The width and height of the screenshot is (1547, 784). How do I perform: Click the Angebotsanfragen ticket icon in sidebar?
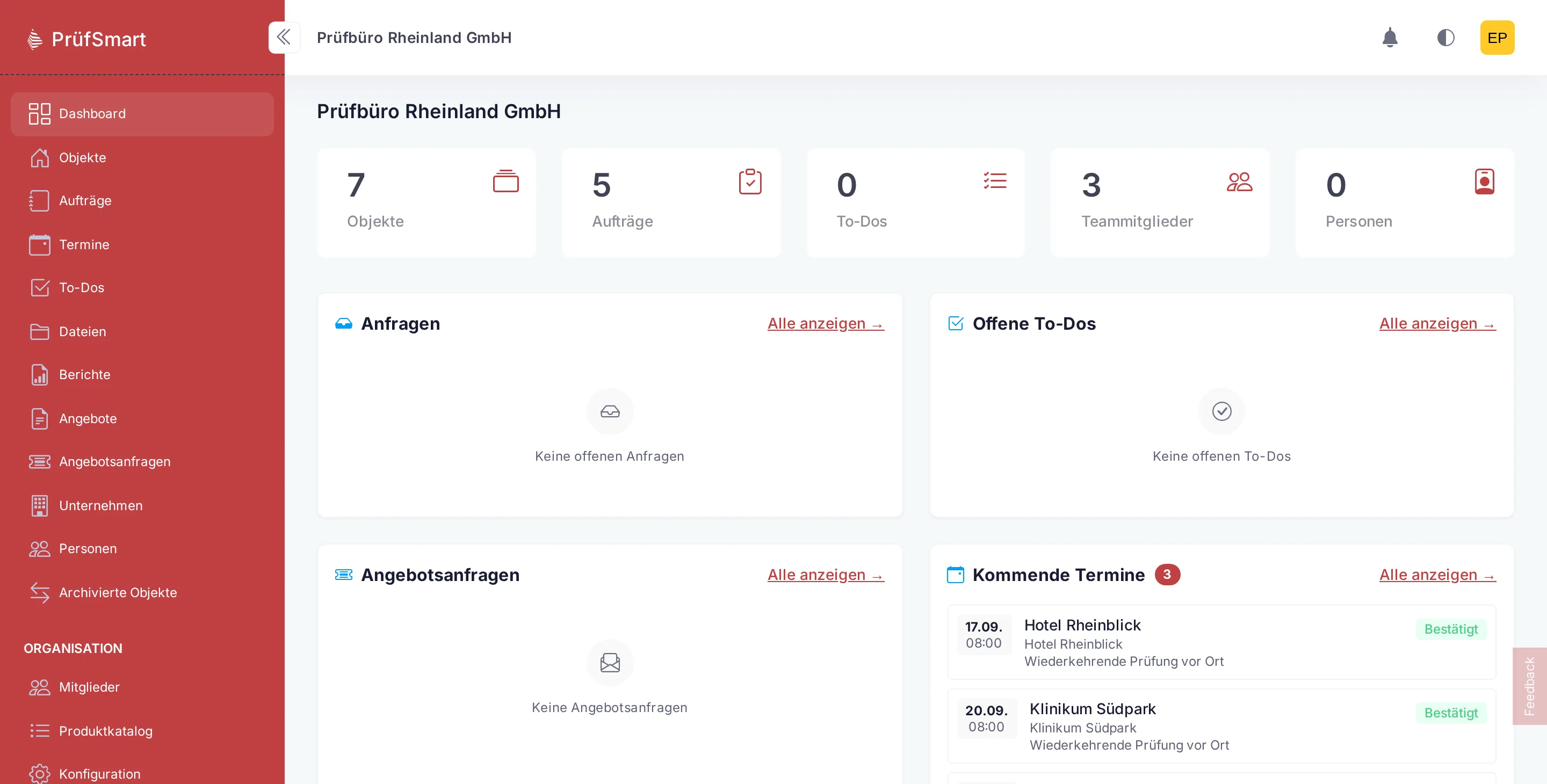40,462
